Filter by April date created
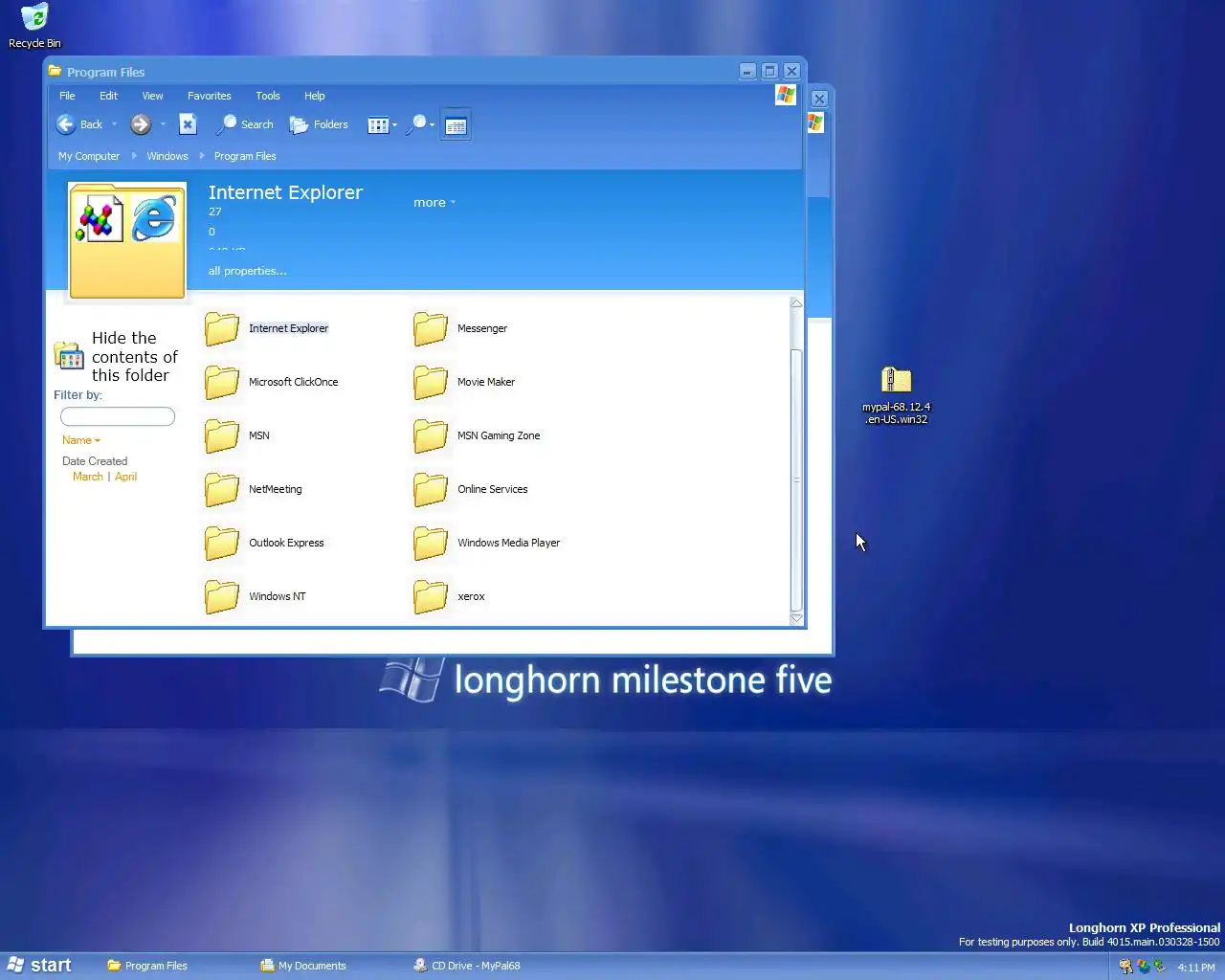Screen dimensions: 1225x980 pos(126,477)
